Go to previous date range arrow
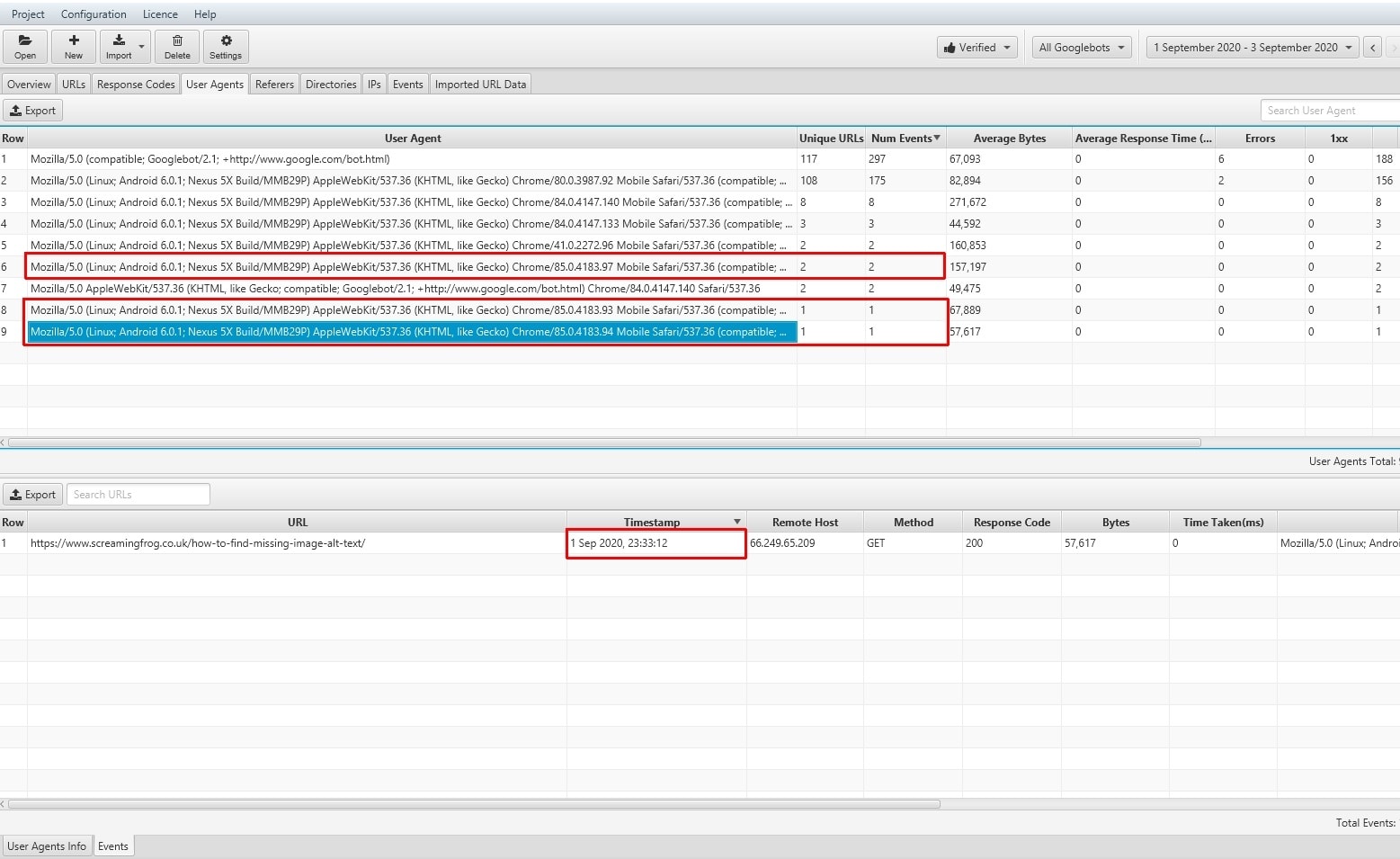The height and width of the screenshot is (859, 1400). pos(1372,48)
